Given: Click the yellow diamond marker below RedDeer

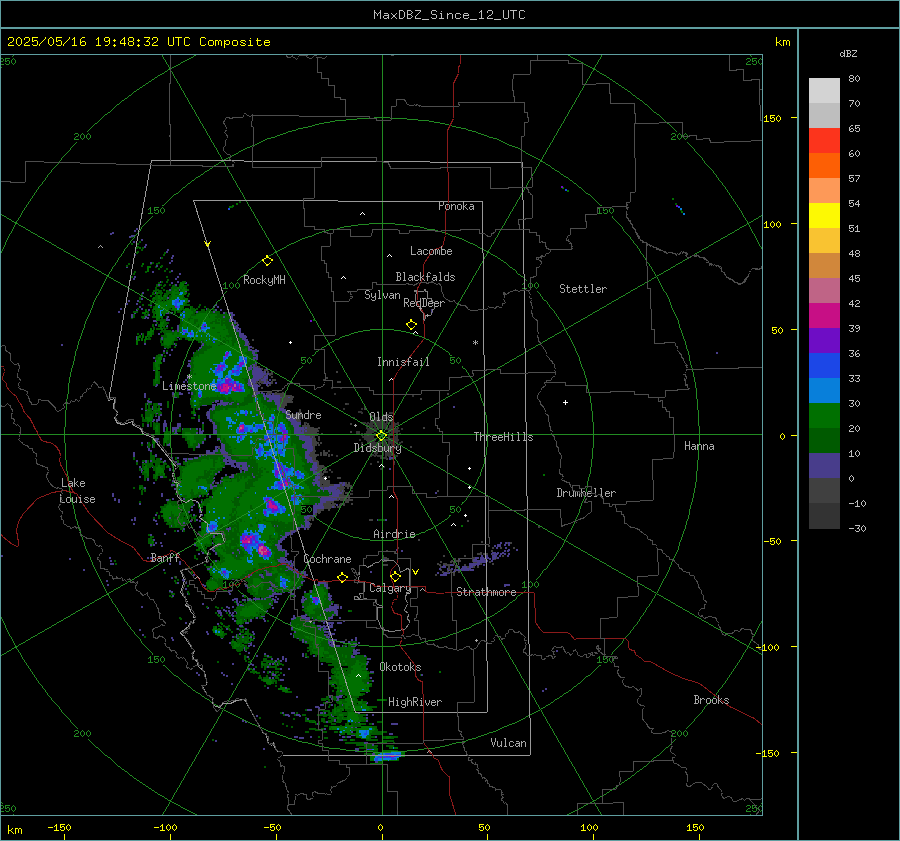Looking at the screenshot, I should pyautogui.click(x=412, y=325).
